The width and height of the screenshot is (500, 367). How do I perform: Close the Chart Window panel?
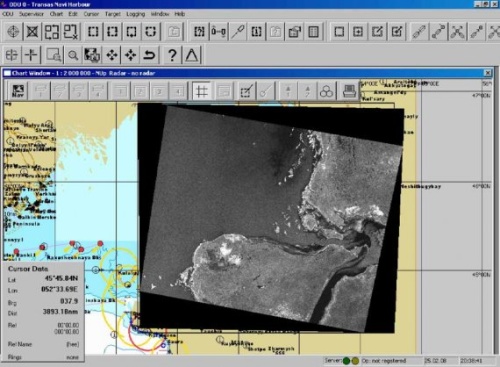click(488, 73)
